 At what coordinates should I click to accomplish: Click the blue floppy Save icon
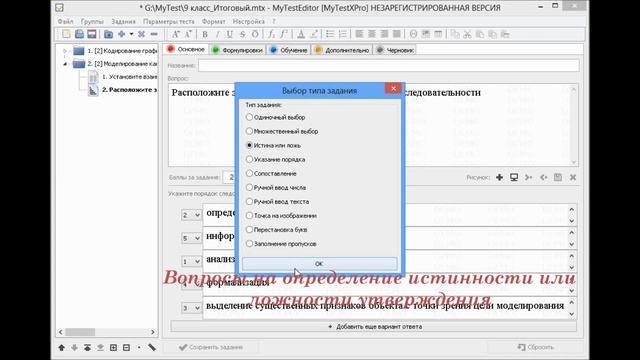[x=79, y=34]
